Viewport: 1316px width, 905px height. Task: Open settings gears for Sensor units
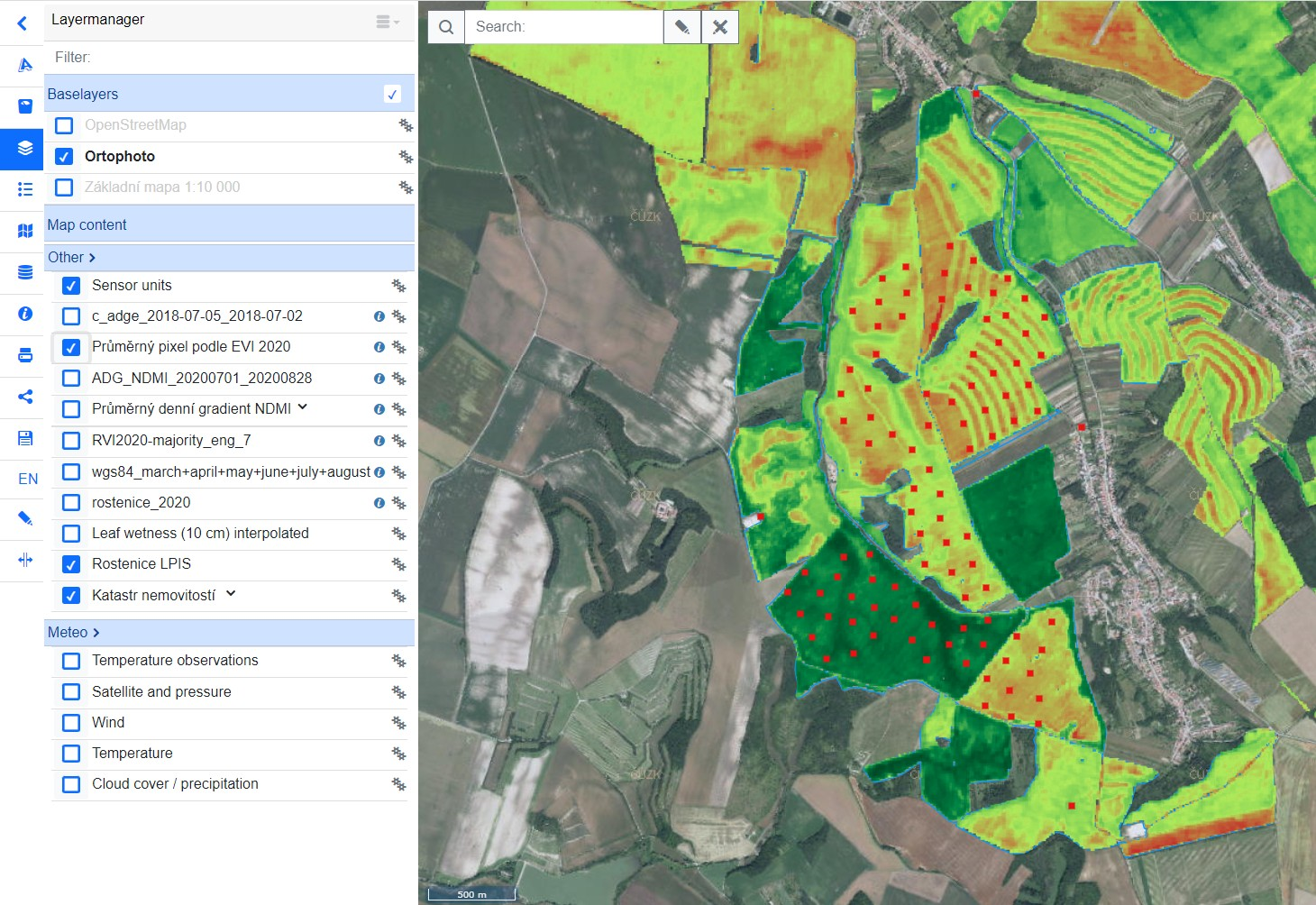pos(398,286)
